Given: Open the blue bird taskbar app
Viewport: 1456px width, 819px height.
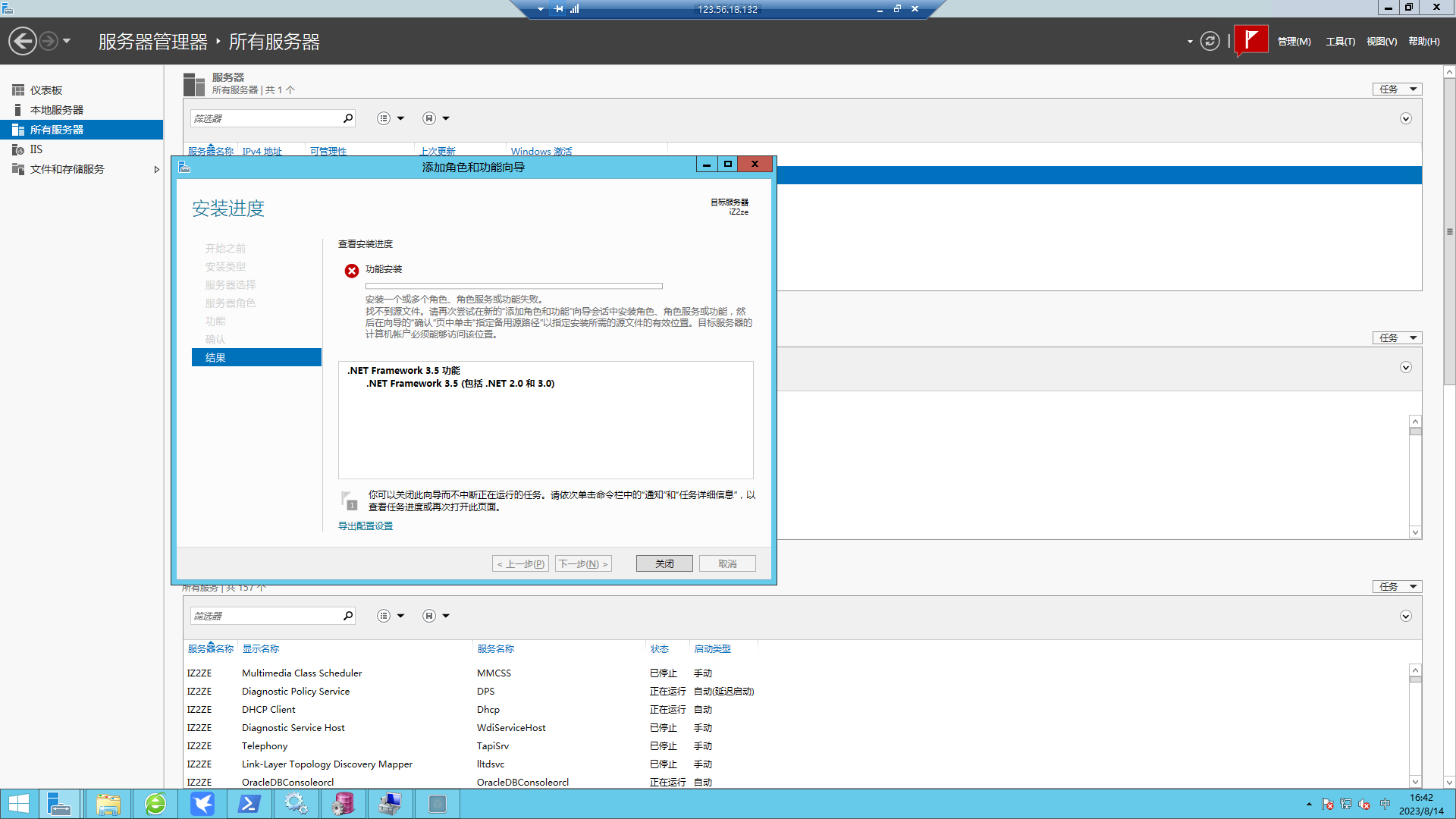Looking at the screenshot, I should pyautogui.click(x=202, y=804).
